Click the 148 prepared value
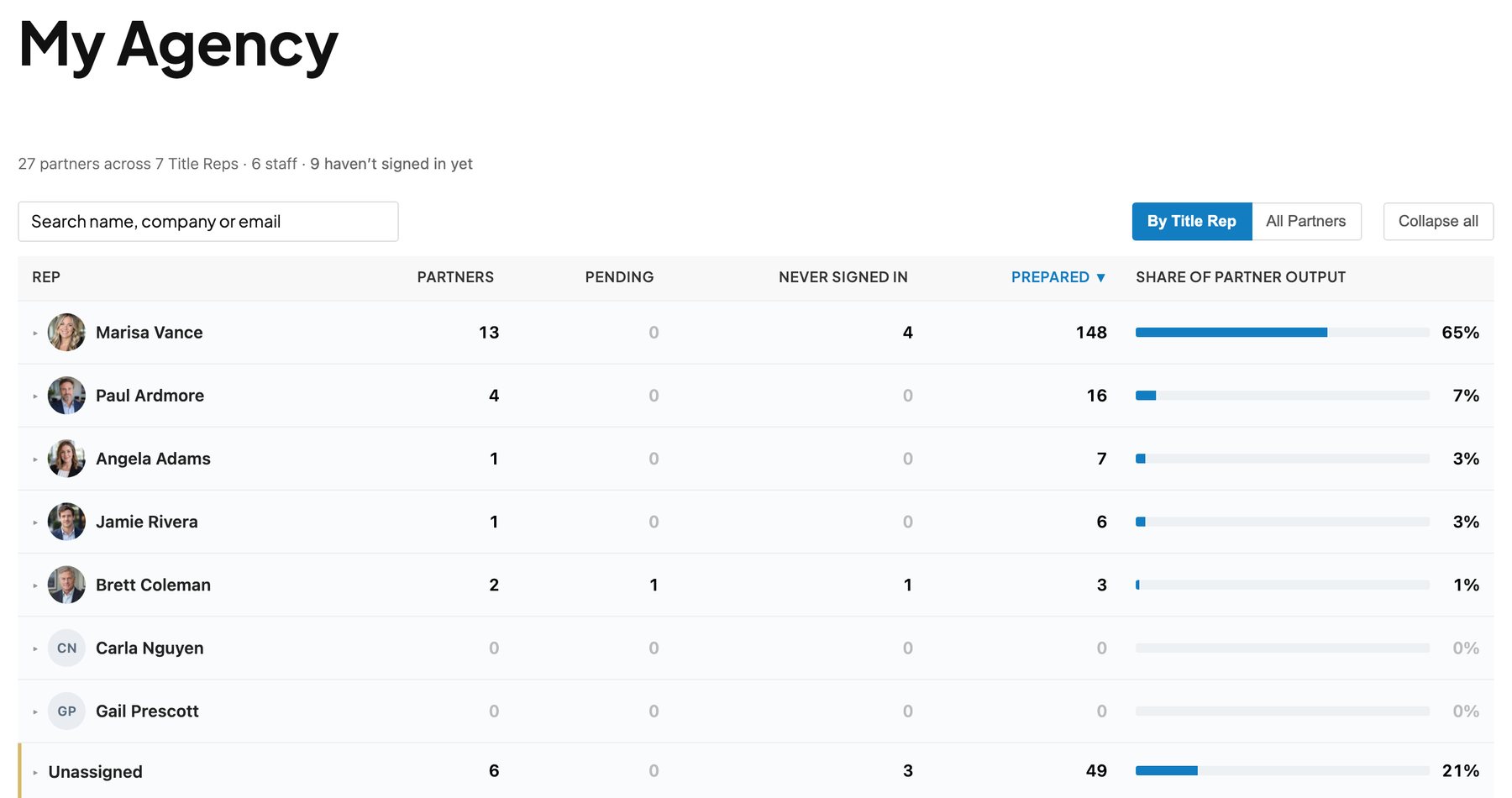The width and height of the screenshot is (1512, 798). (x=1091, y=333)
